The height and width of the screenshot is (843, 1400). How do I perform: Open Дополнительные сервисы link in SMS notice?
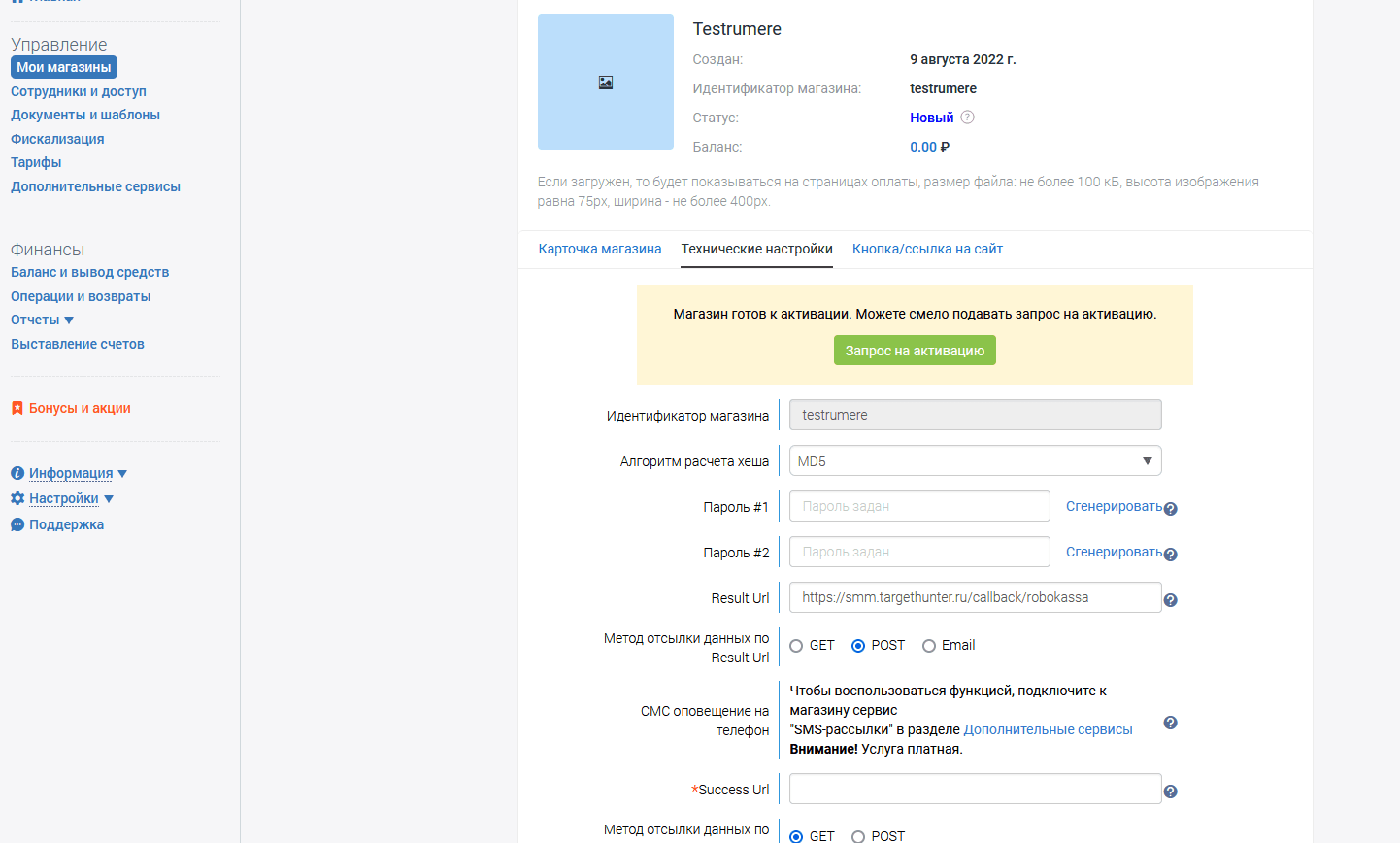1048,729
